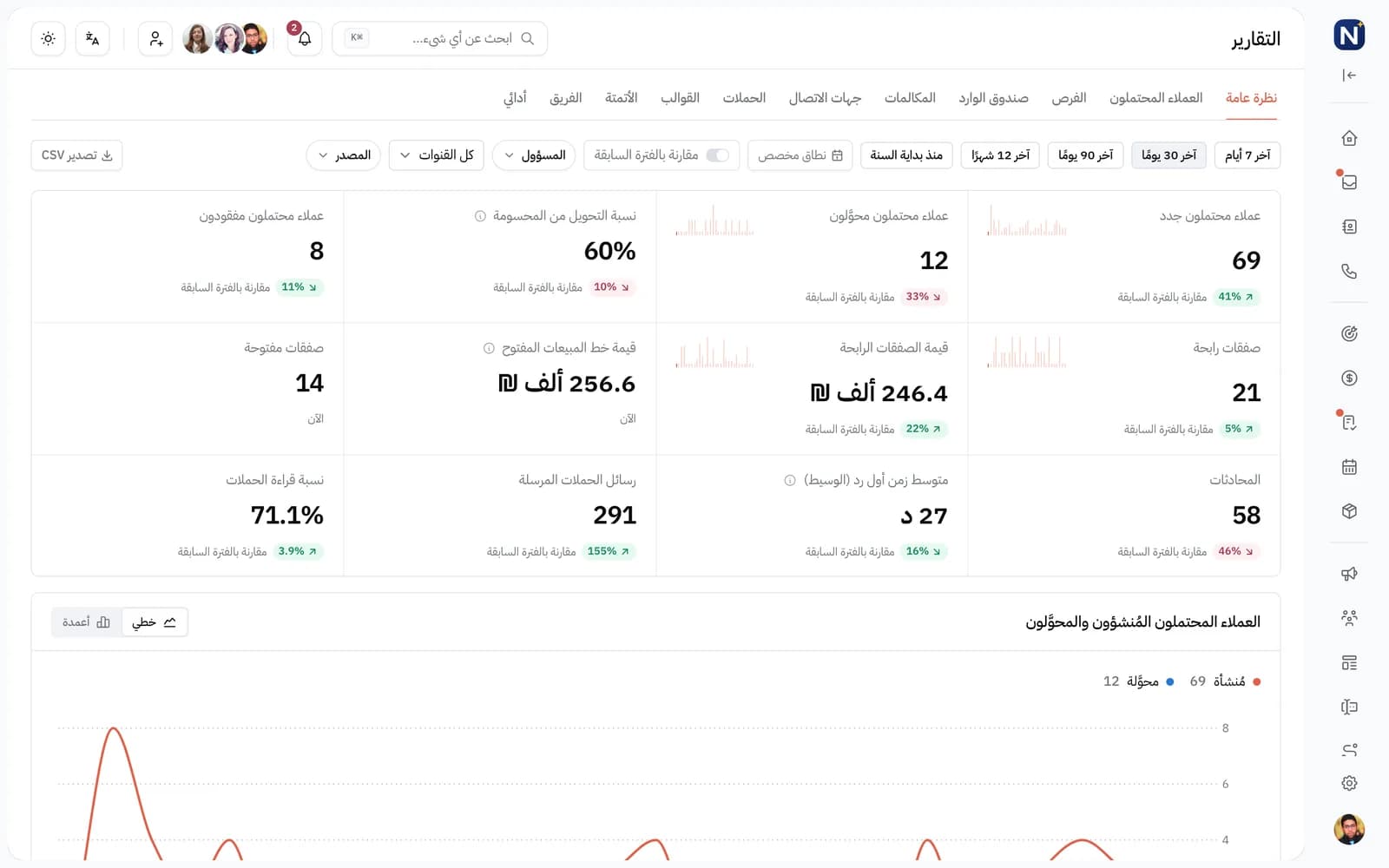This screenshot has width=1389, height=868.
Task: Select the آخر 7 أيام range
Action: [x=1247, y=155]
